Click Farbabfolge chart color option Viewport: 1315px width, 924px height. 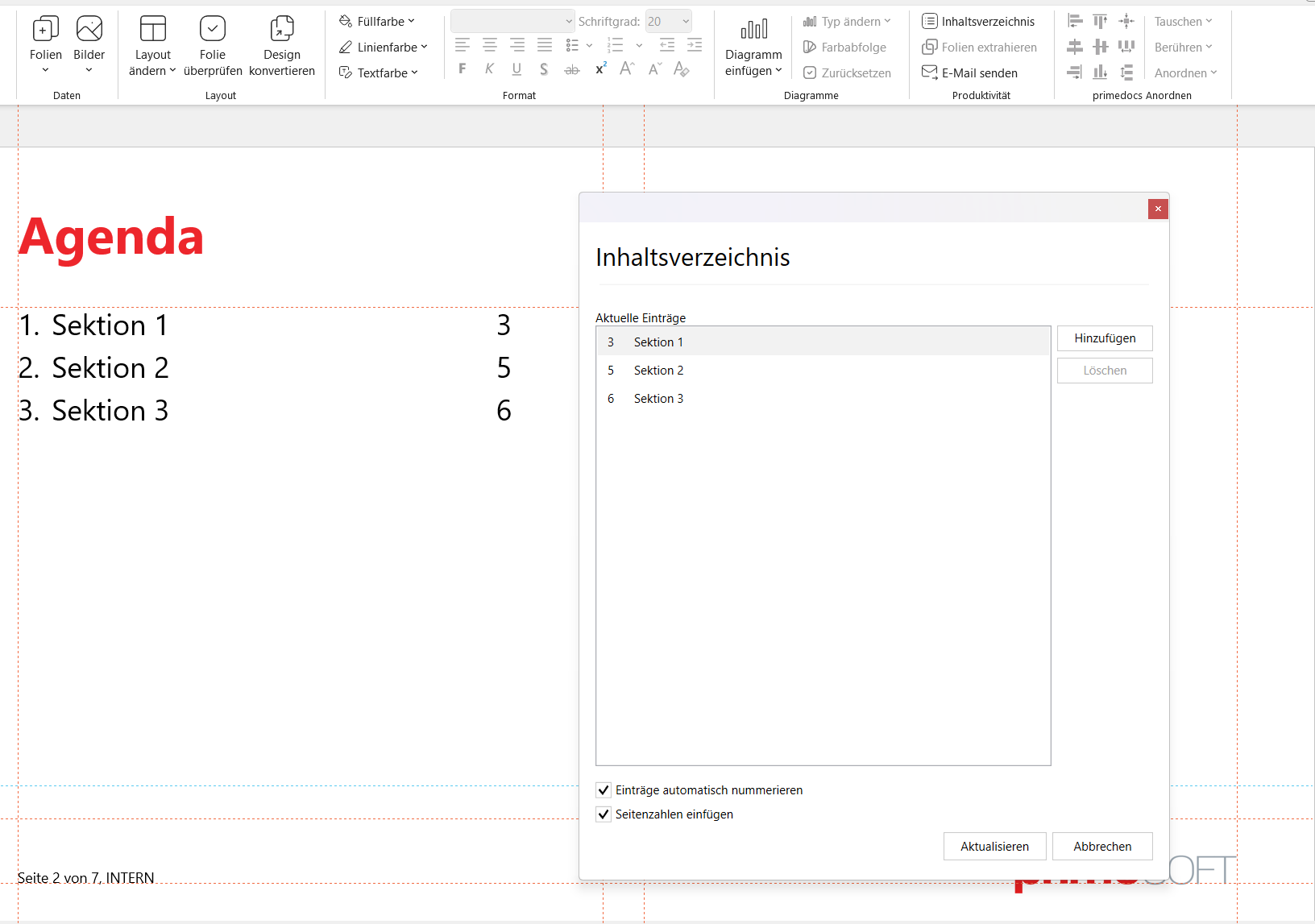click(x=844, y=48)
